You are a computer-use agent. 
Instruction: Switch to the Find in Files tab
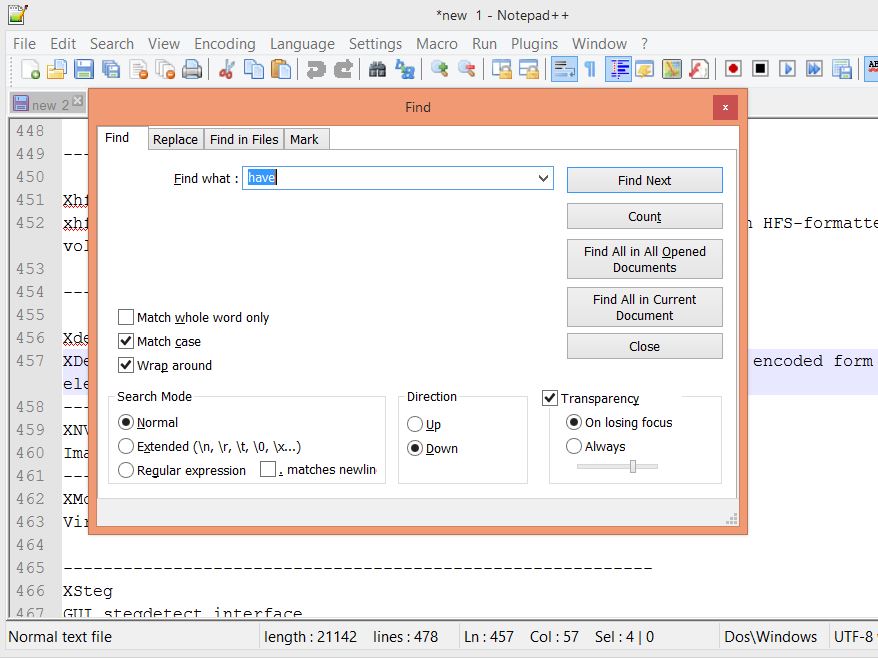pos(244,139)
